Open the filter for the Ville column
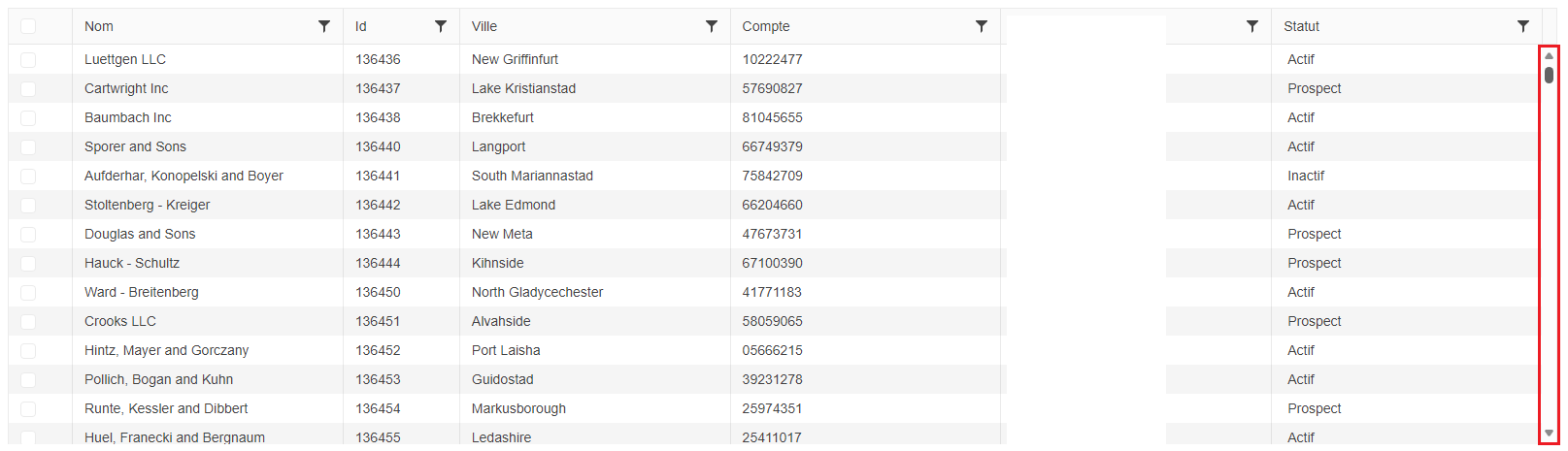 click(712, 26)
